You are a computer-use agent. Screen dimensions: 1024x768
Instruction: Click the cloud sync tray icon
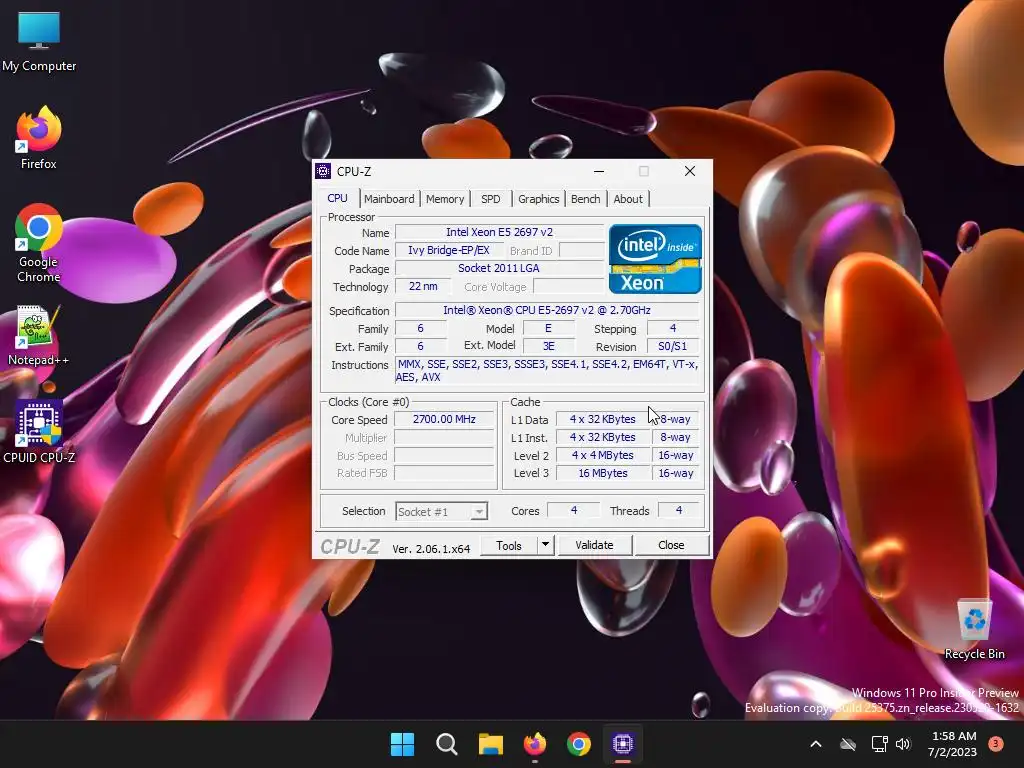click(x=848, y=744)
